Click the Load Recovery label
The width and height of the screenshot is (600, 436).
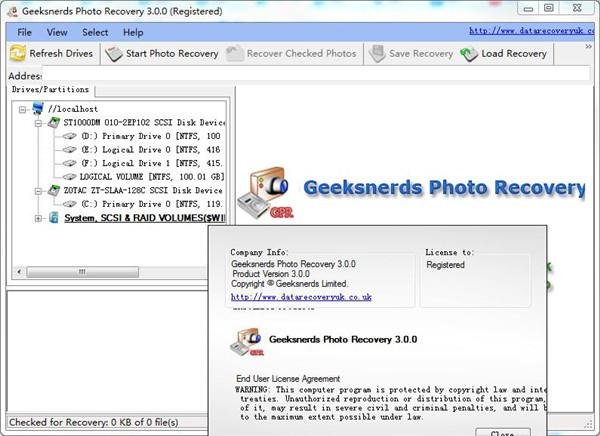[514, 53]
